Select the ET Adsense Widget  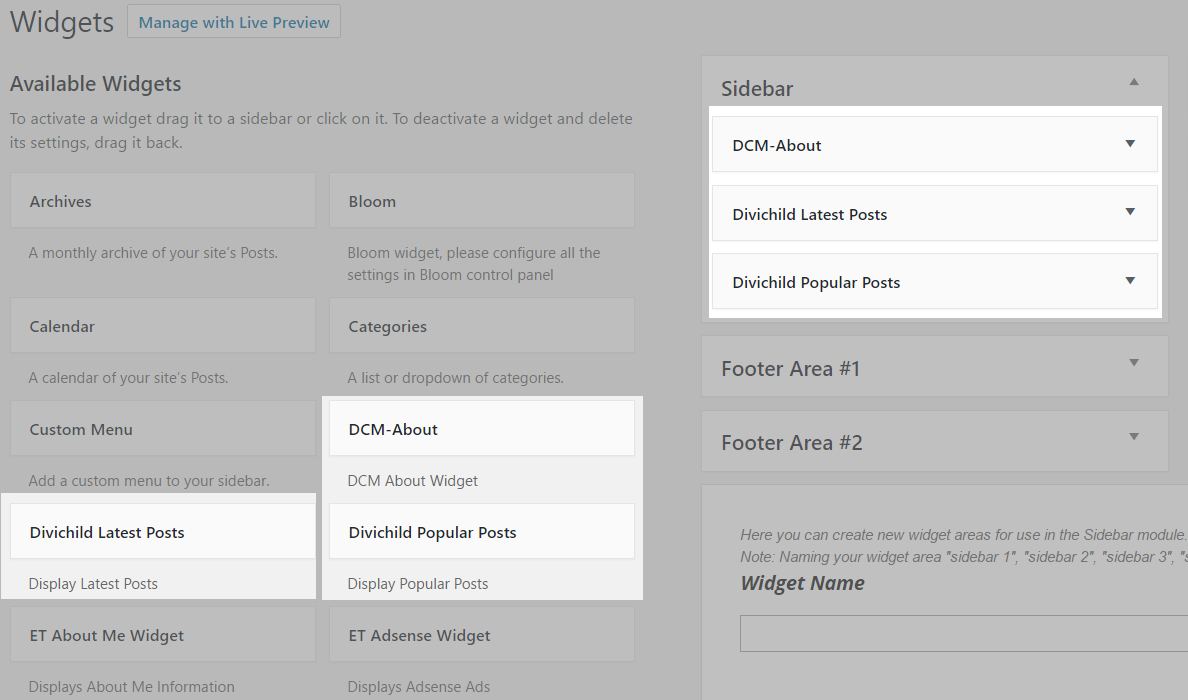481,635
